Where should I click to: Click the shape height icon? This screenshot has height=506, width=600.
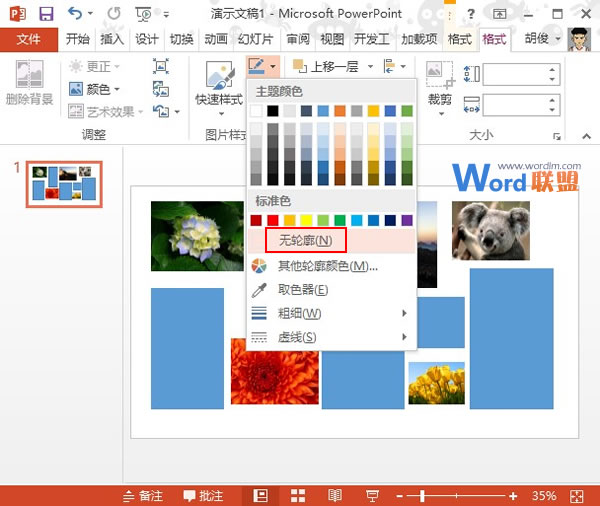471,74
